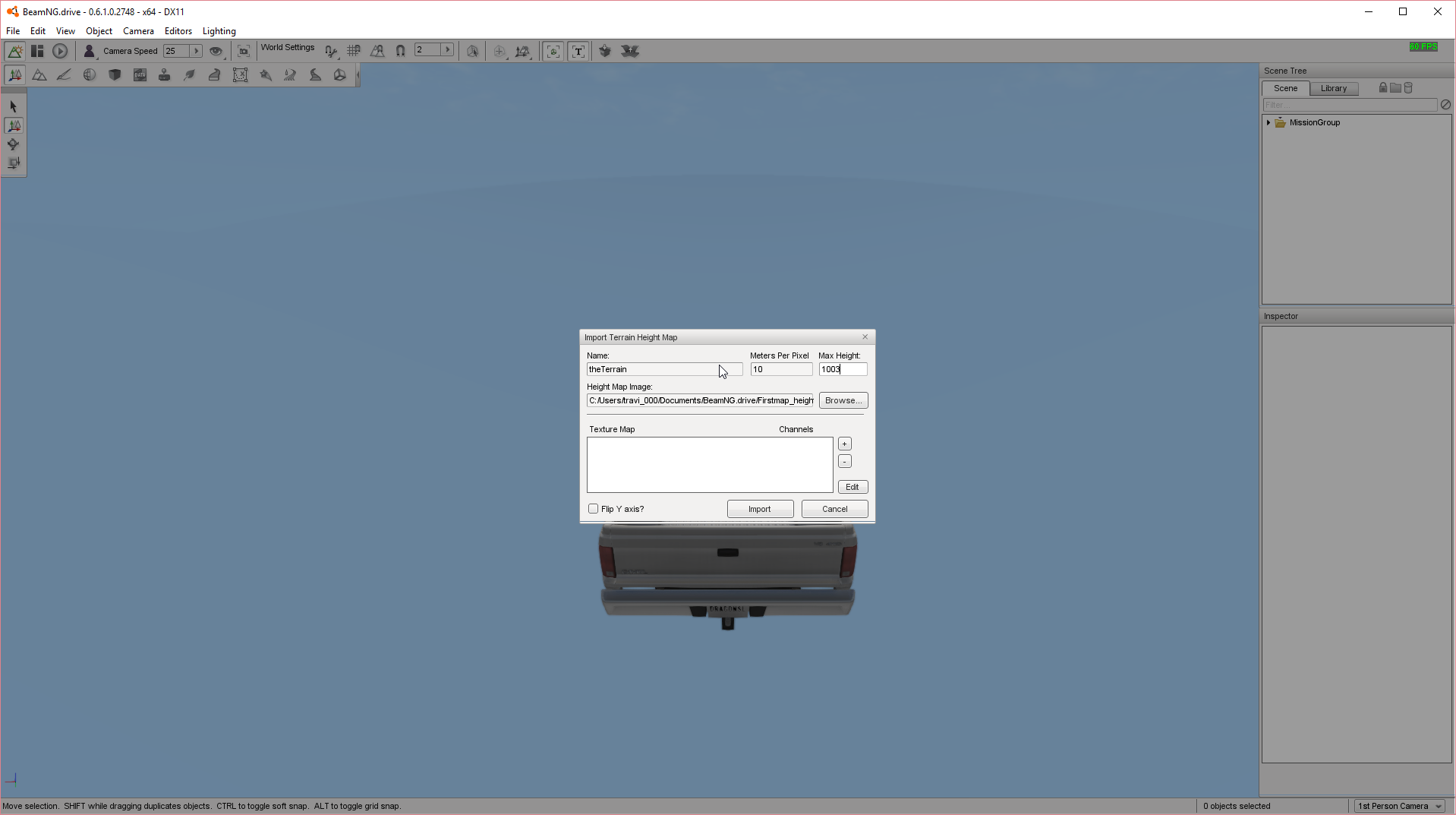
Task: Open snapping options wrench icon
Action: pos(330,51)
